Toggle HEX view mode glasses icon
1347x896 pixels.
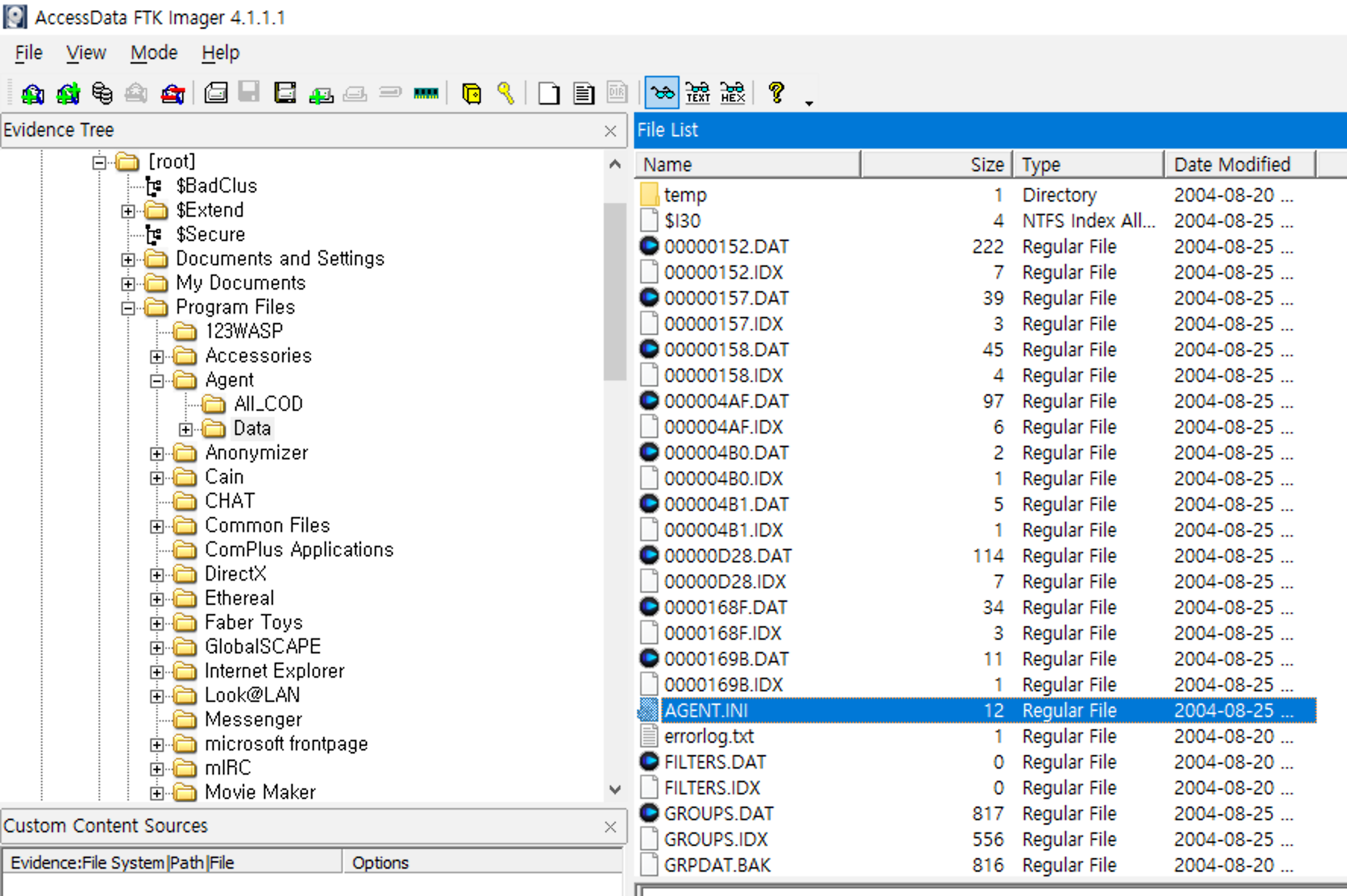coord(733,93)
